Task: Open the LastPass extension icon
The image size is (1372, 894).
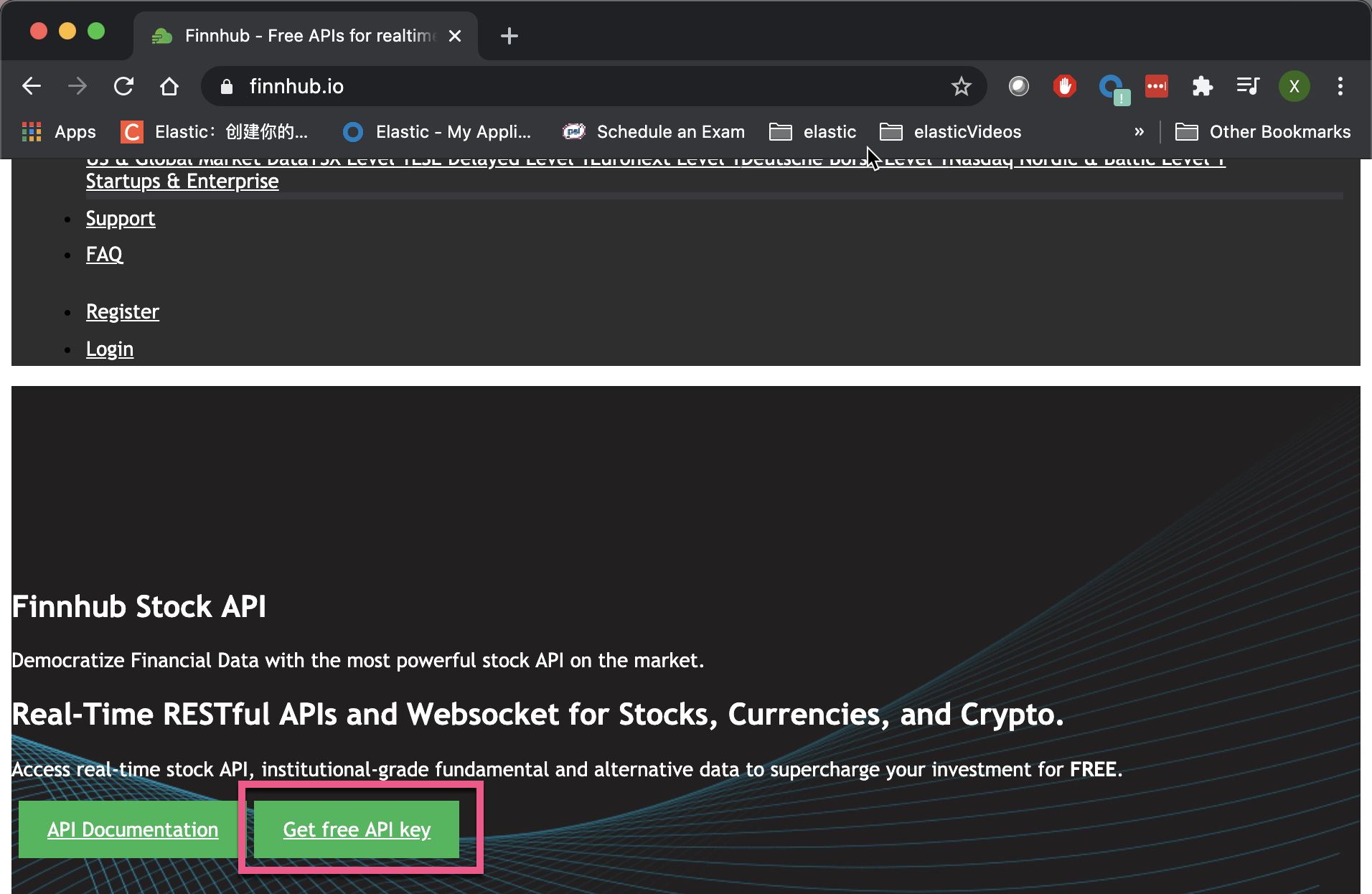Action: click(1157, 86)
